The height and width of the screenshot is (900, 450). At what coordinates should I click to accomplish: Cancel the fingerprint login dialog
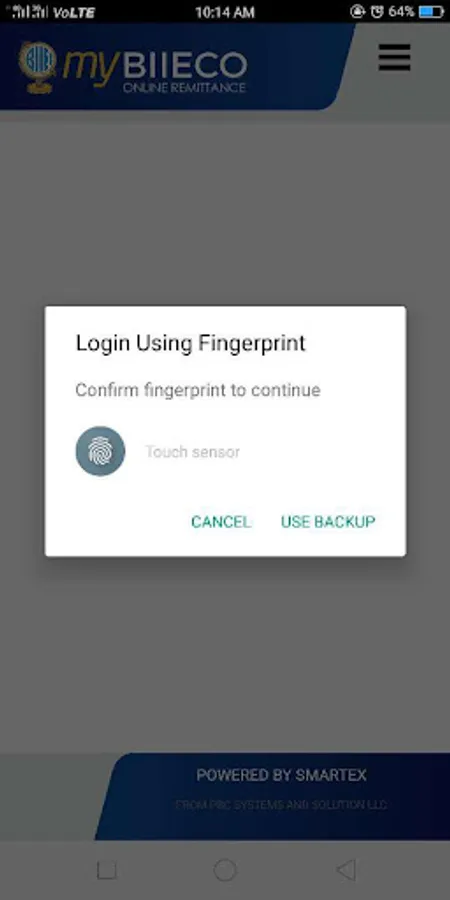pos(221,521)
